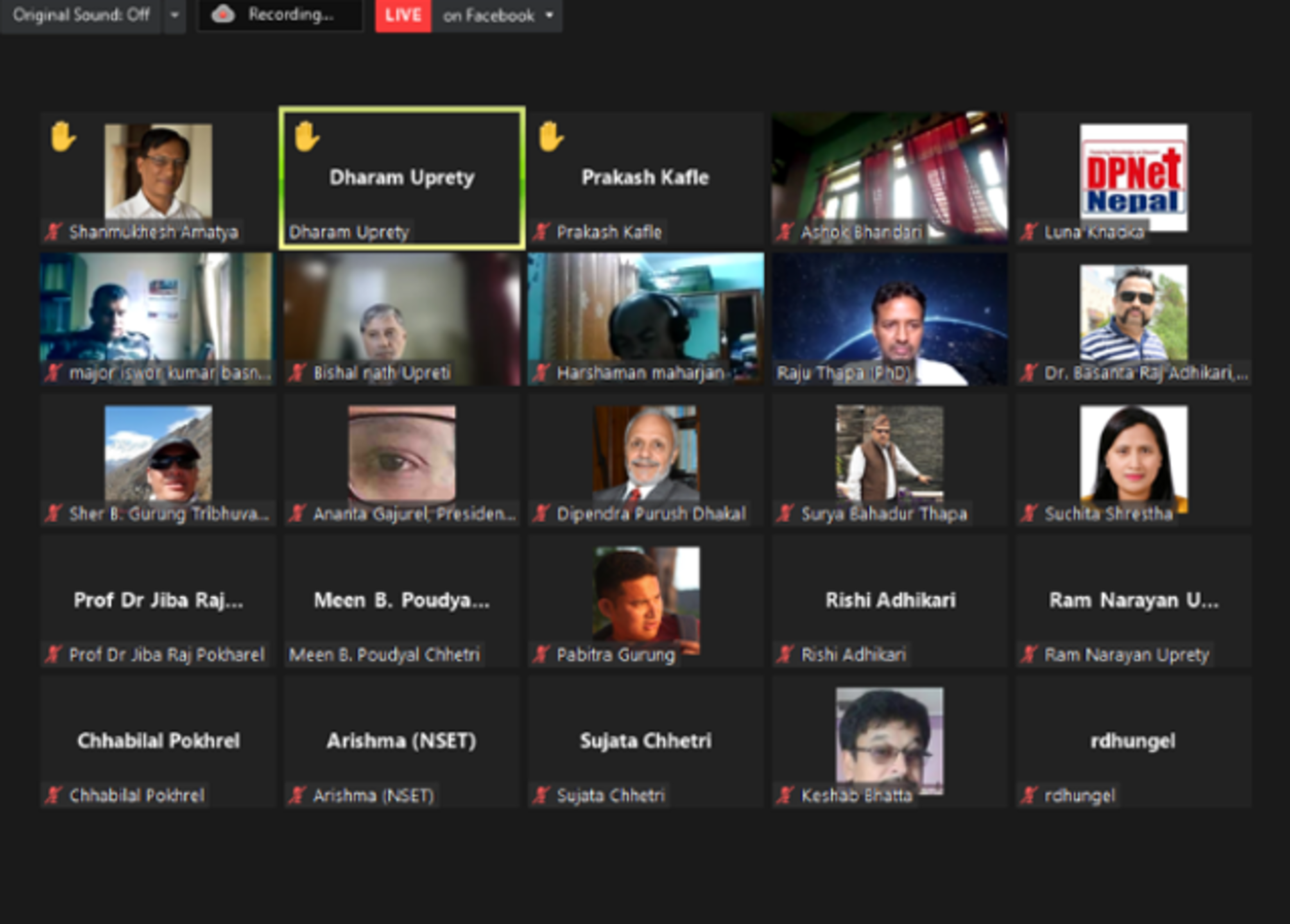Click the Recording... status label
Viewport: 1290px width, 924px height.
tap(291, 15)
